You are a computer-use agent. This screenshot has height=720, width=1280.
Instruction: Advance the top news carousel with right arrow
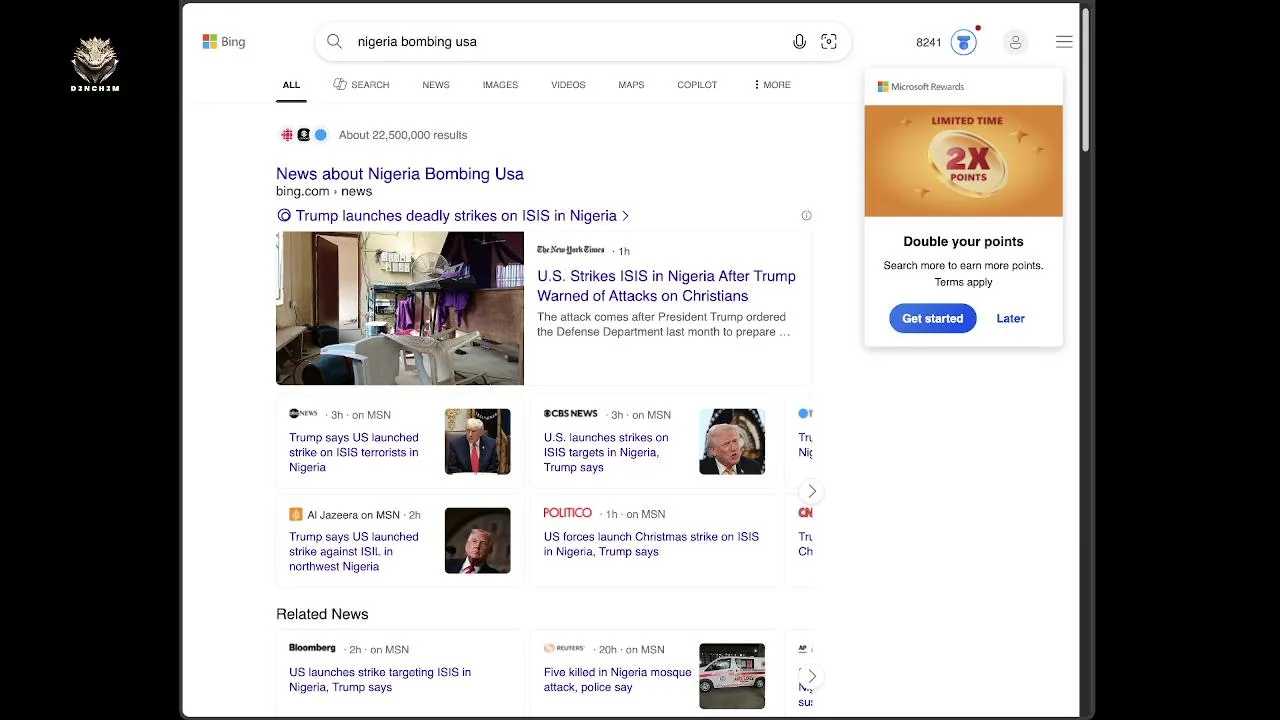[x=812, y=491]
